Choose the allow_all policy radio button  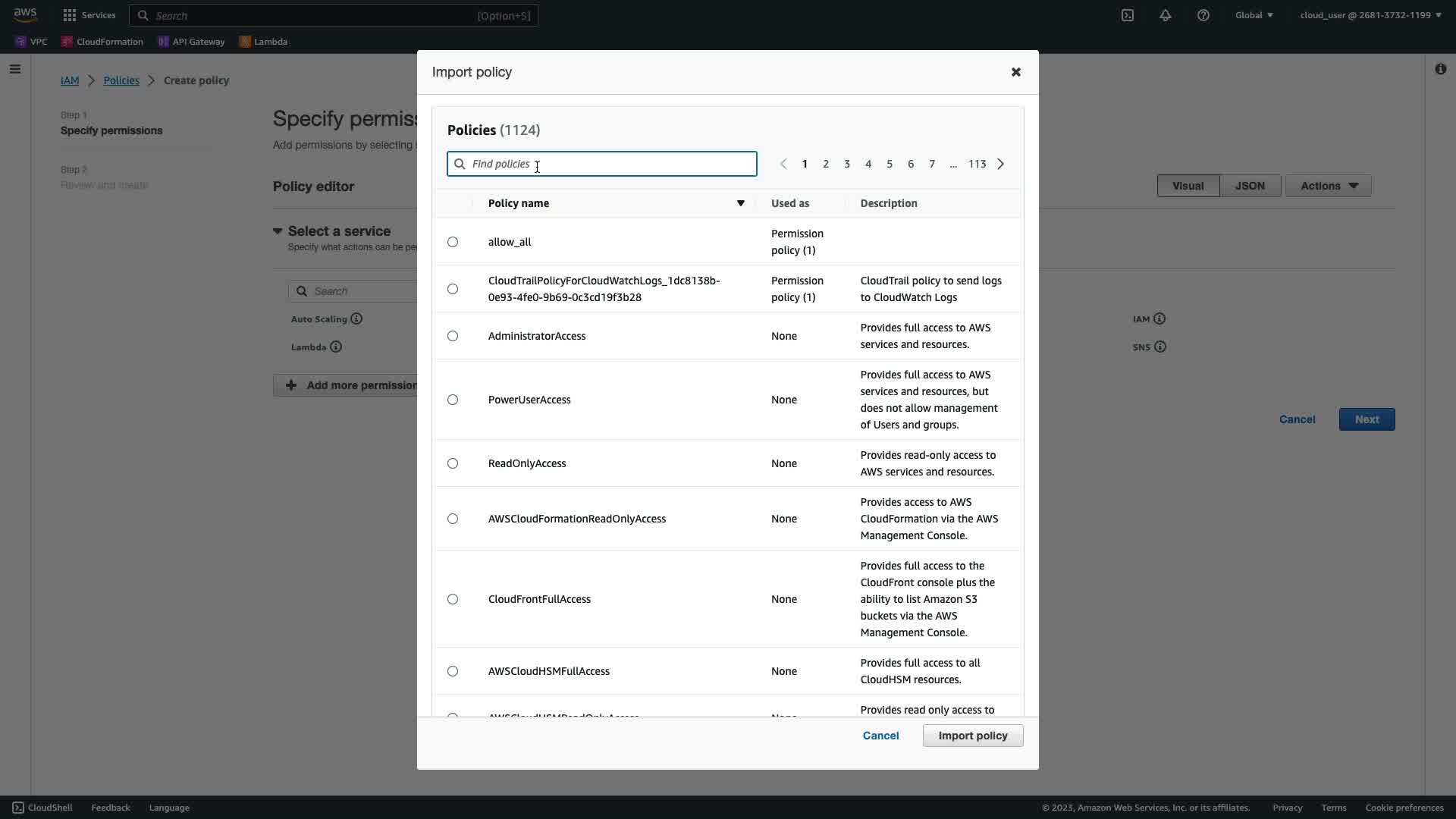453,242
